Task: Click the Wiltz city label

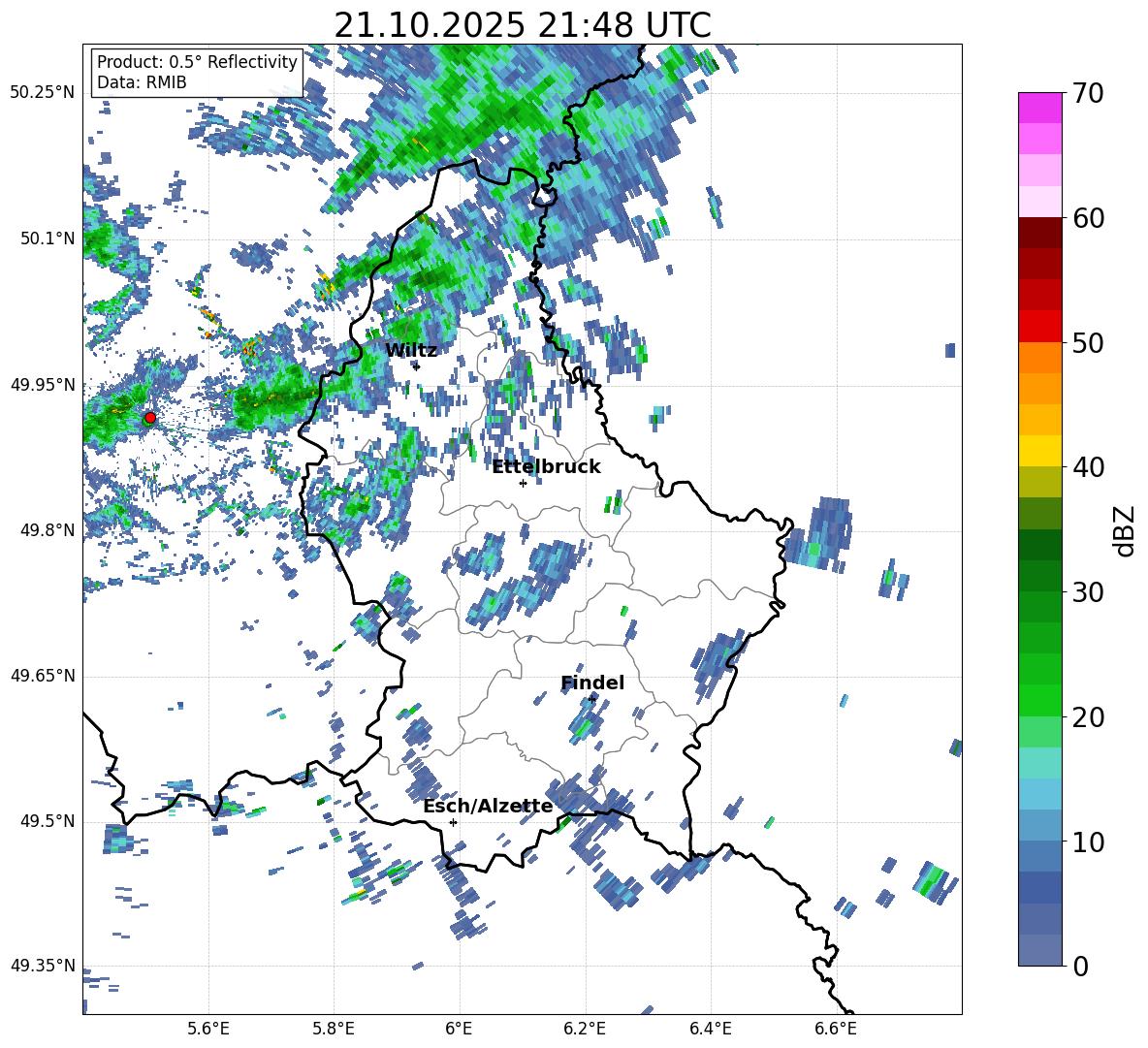Action: pyautogui.click(x=411, y=351)
